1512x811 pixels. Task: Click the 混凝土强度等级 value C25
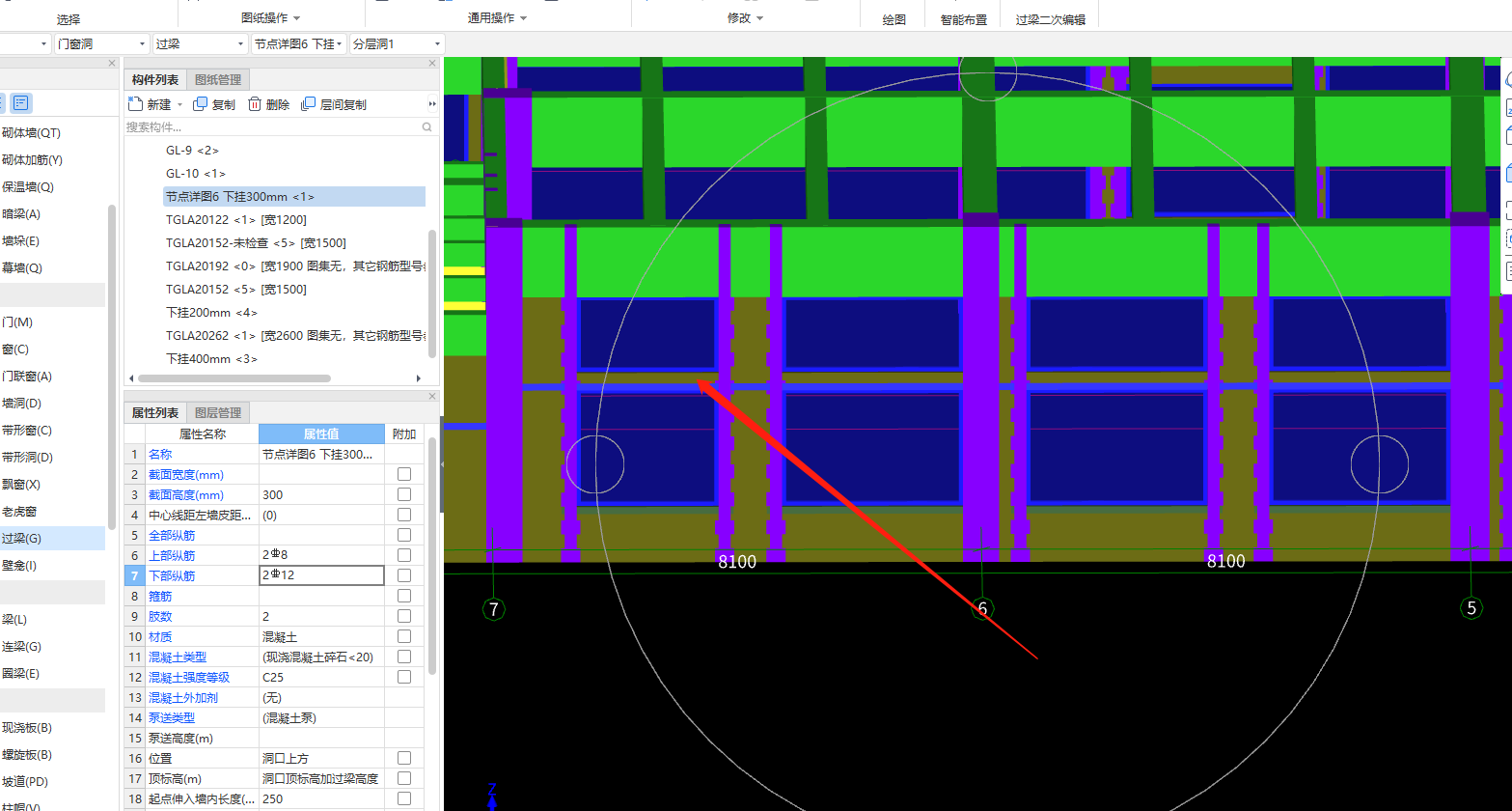(321, 677)
